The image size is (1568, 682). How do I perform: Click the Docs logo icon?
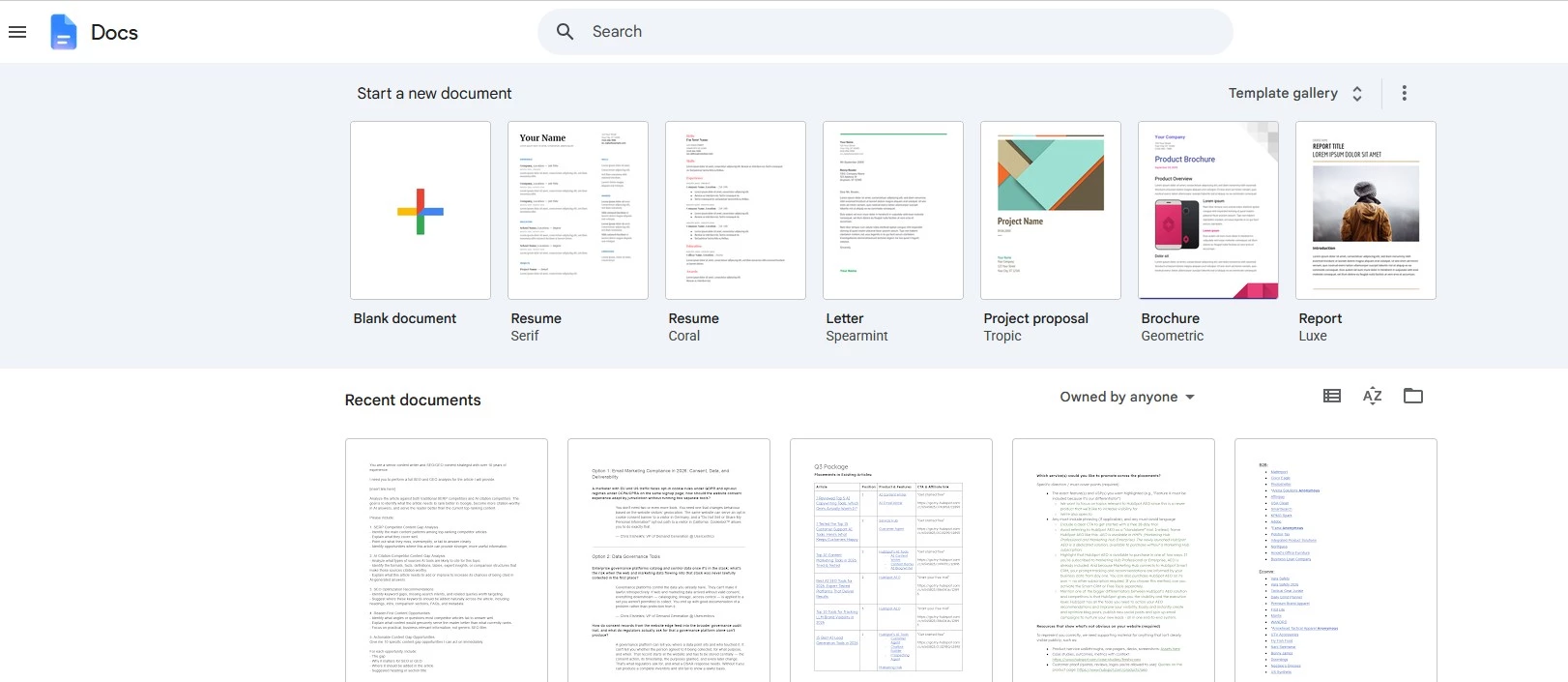[x=64, y=32]
